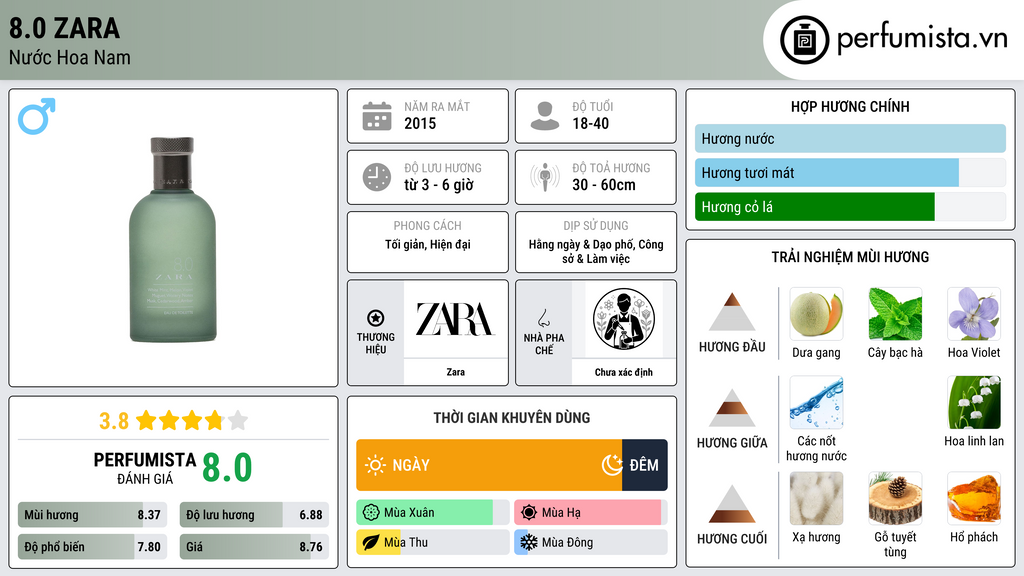Click the Nước Hoa Nam subtitle
1024x576 pixels.
pyautogui.click(x=69, y=57)
